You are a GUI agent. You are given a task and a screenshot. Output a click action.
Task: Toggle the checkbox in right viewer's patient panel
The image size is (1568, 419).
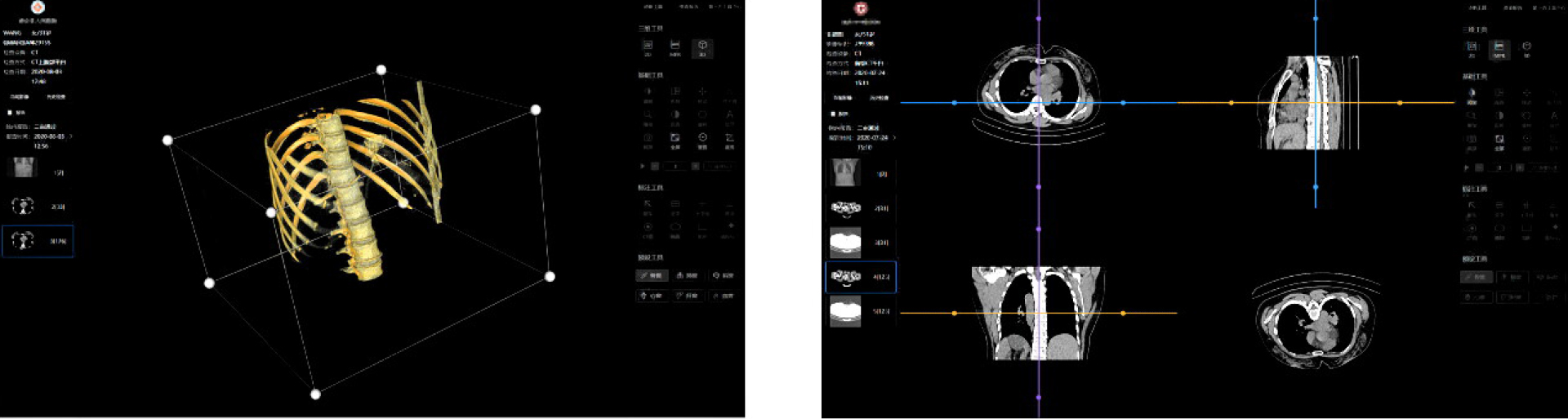tap(832, 114)
